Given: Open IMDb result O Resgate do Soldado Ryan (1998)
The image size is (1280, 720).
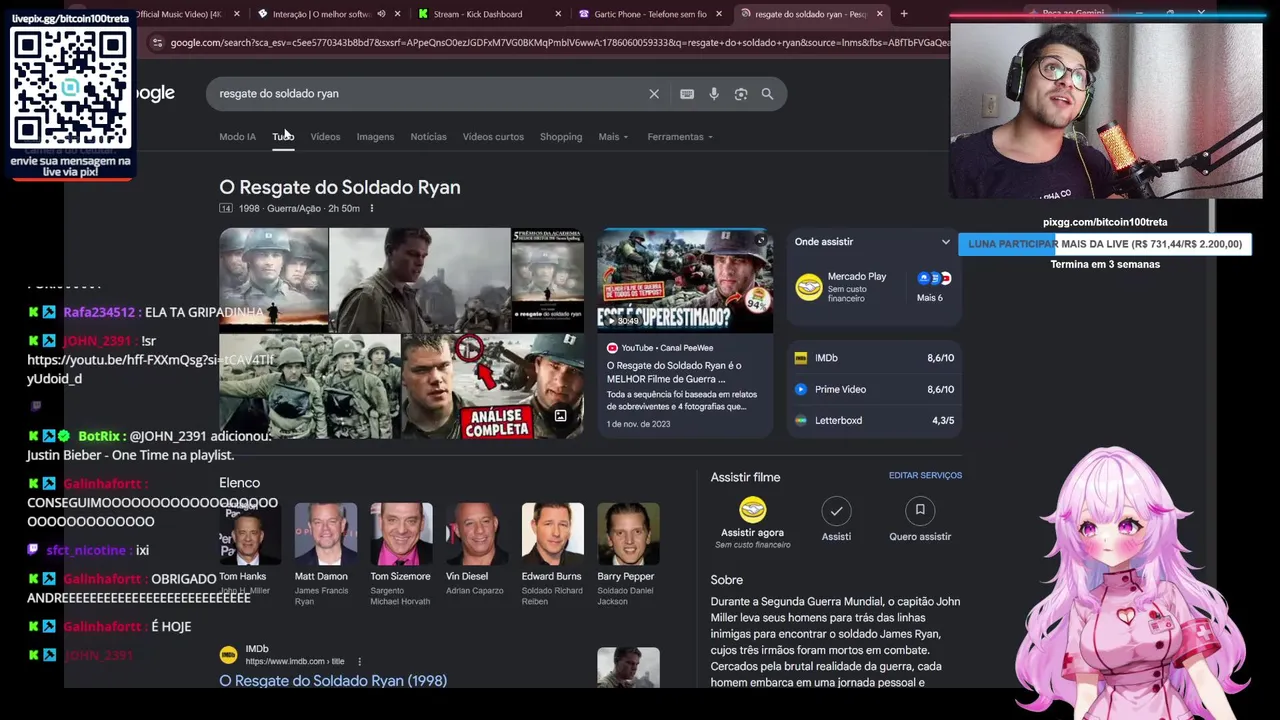Looking at the screenshot, I should tap(333, 681).
